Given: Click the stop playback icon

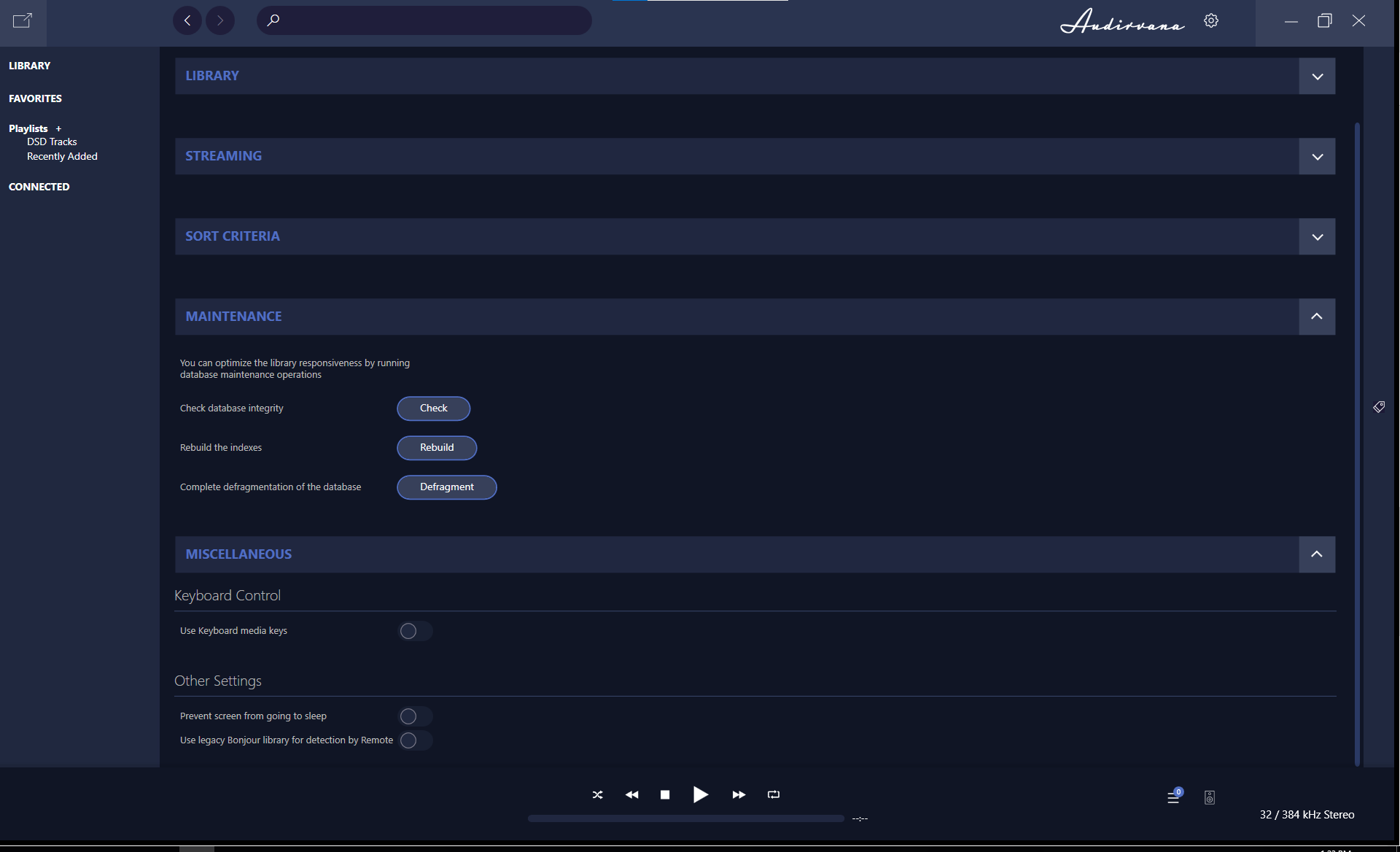Looking at the screenshot, I should point(664,794).
